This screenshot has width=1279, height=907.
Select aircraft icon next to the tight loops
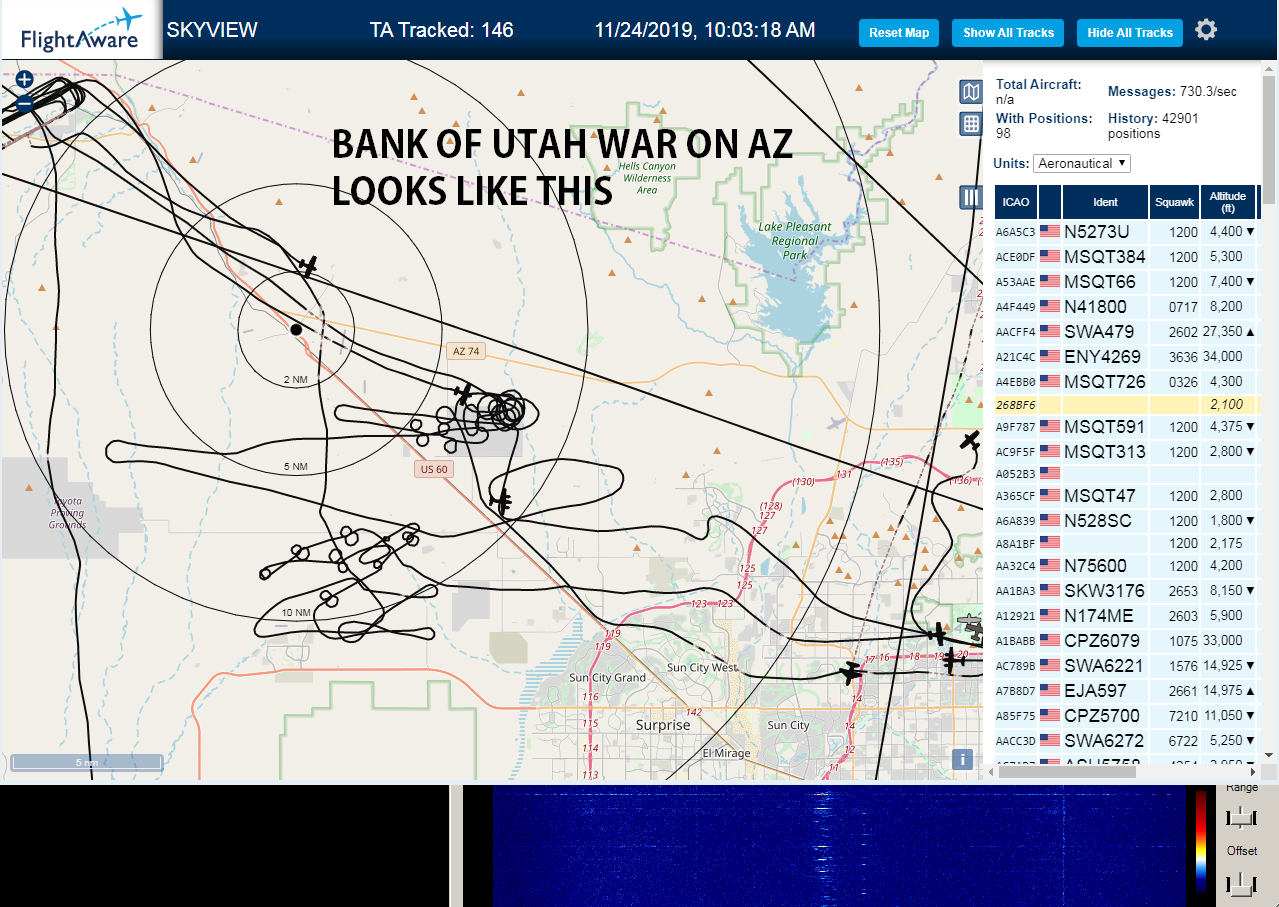pos(463,393)
